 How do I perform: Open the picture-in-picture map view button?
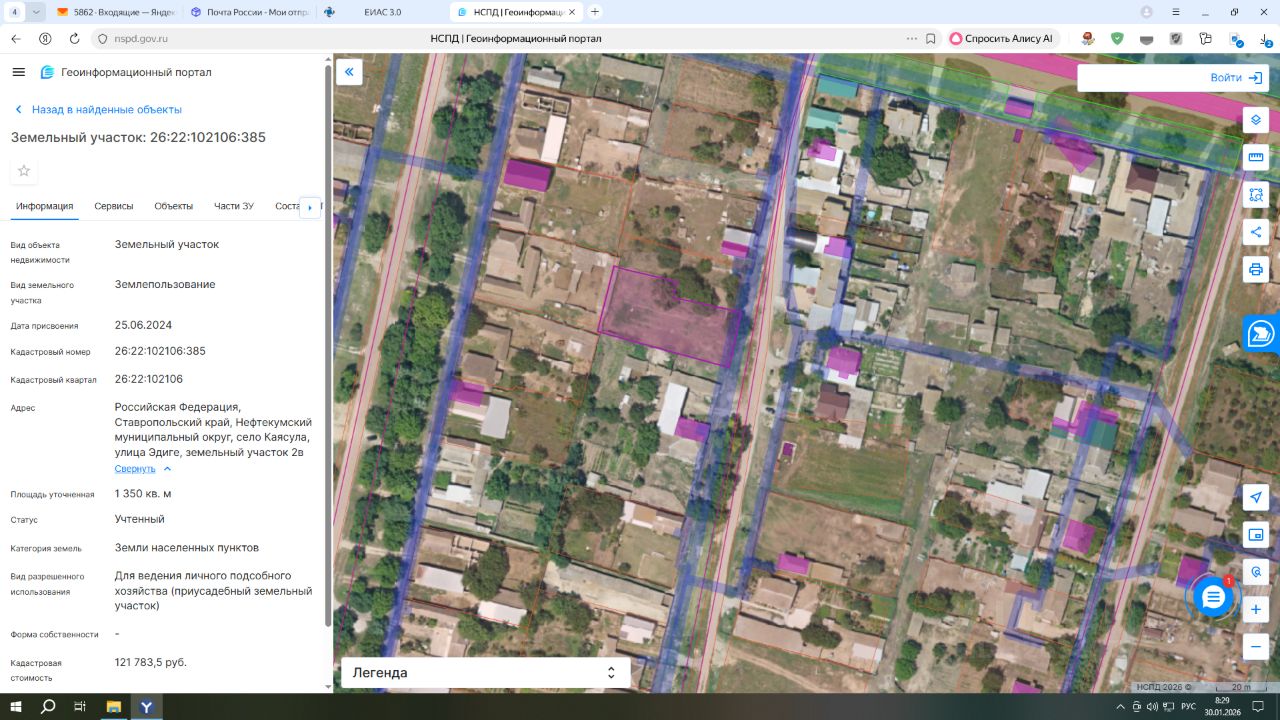point(1256,535)
